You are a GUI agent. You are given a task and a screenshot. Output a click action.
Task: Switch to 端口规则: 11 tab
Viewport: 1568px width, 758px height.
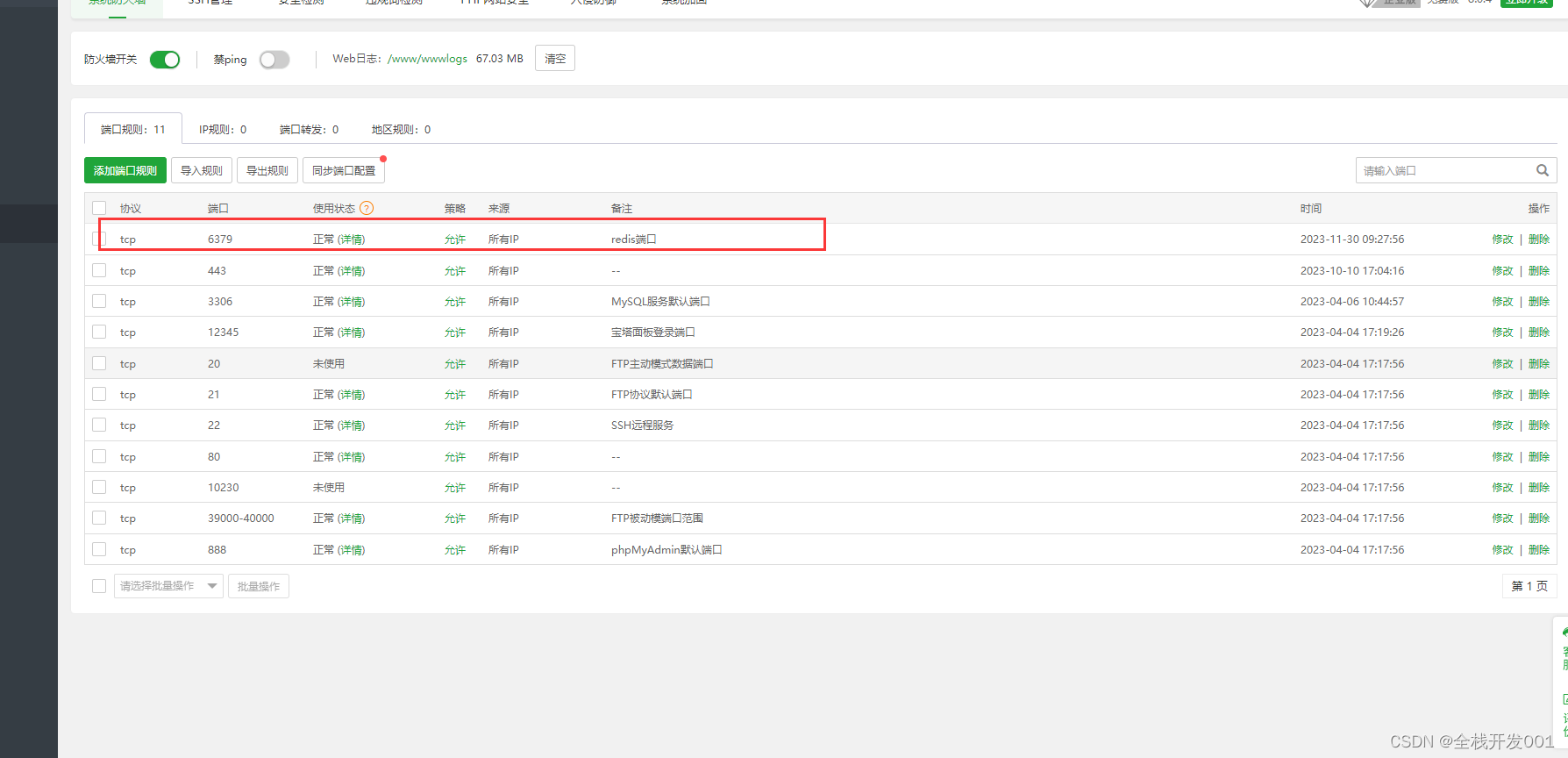click(133, 129)
